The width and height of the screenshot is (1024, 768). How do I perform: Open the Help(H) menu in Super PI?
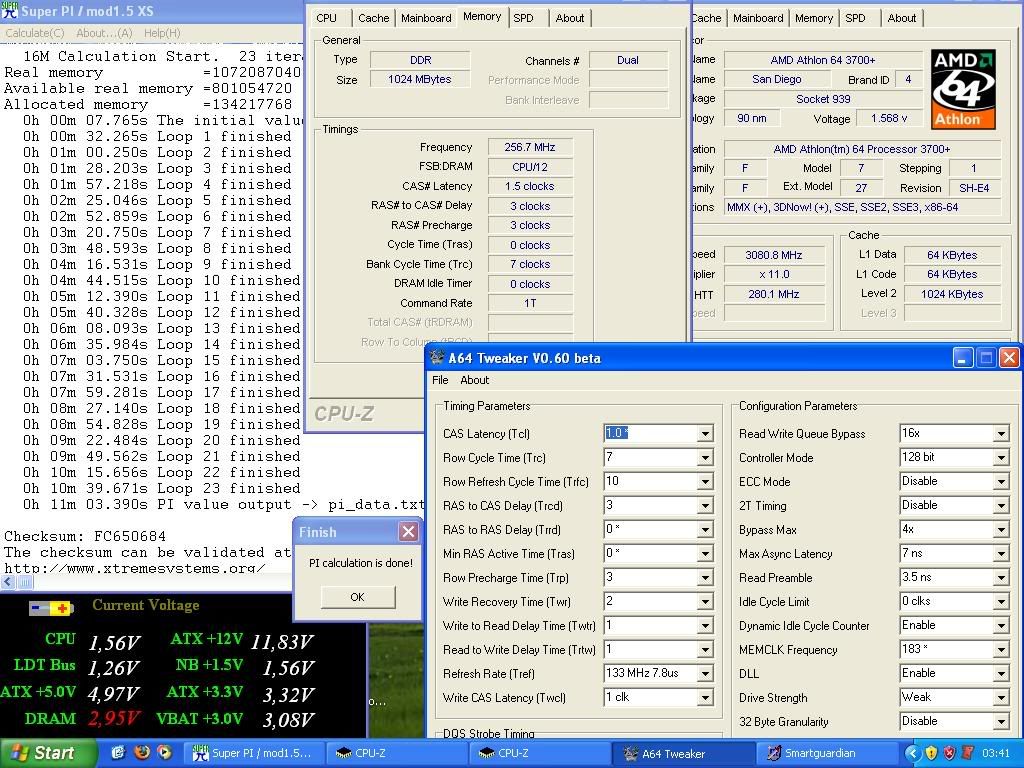coord(162,33)
